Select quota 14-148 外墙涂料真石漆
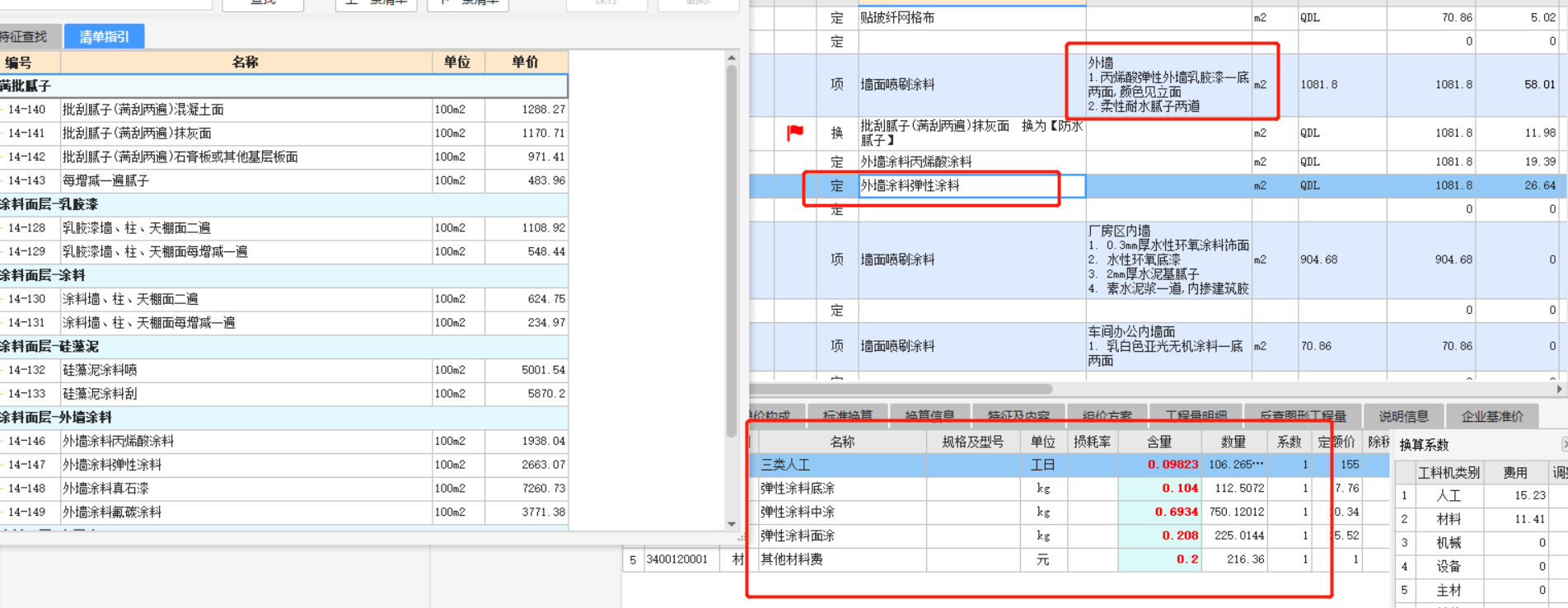This screenshot has height=608, width=1568. click(283, 489)
